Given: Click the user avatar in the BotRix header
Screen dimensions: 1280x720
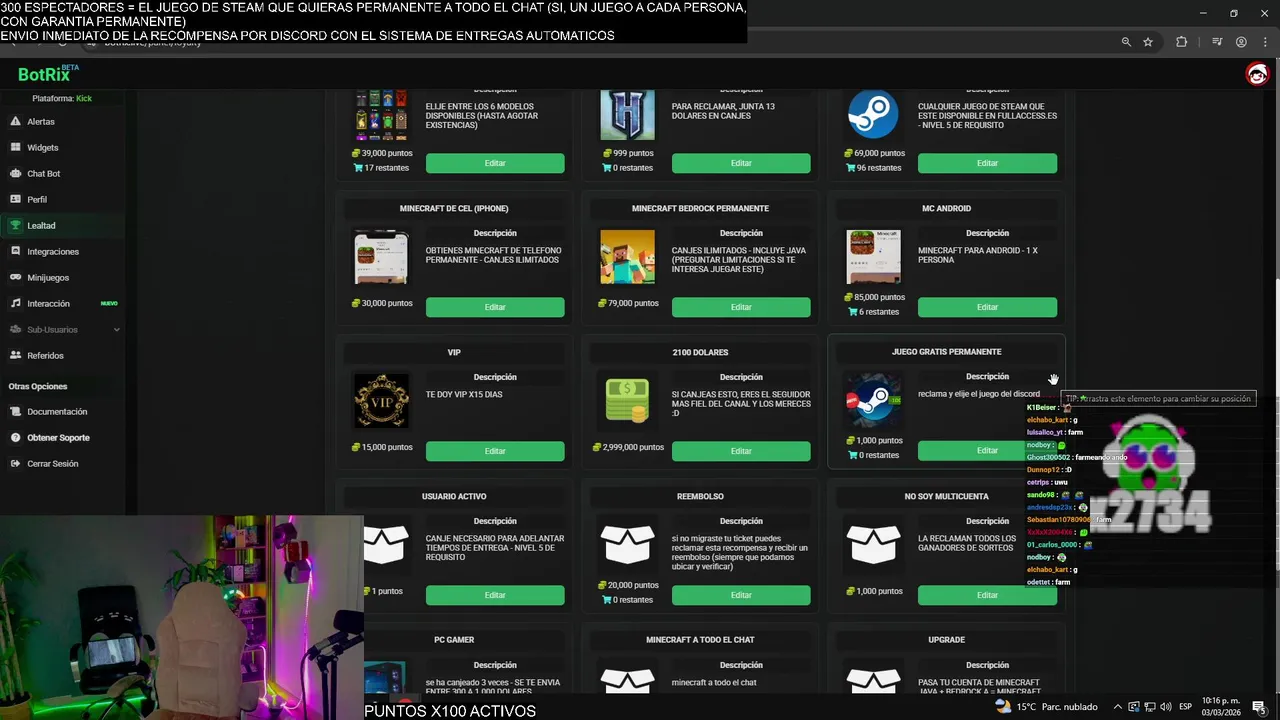Looking at the screenshot, I should (x=1257, y=74).
